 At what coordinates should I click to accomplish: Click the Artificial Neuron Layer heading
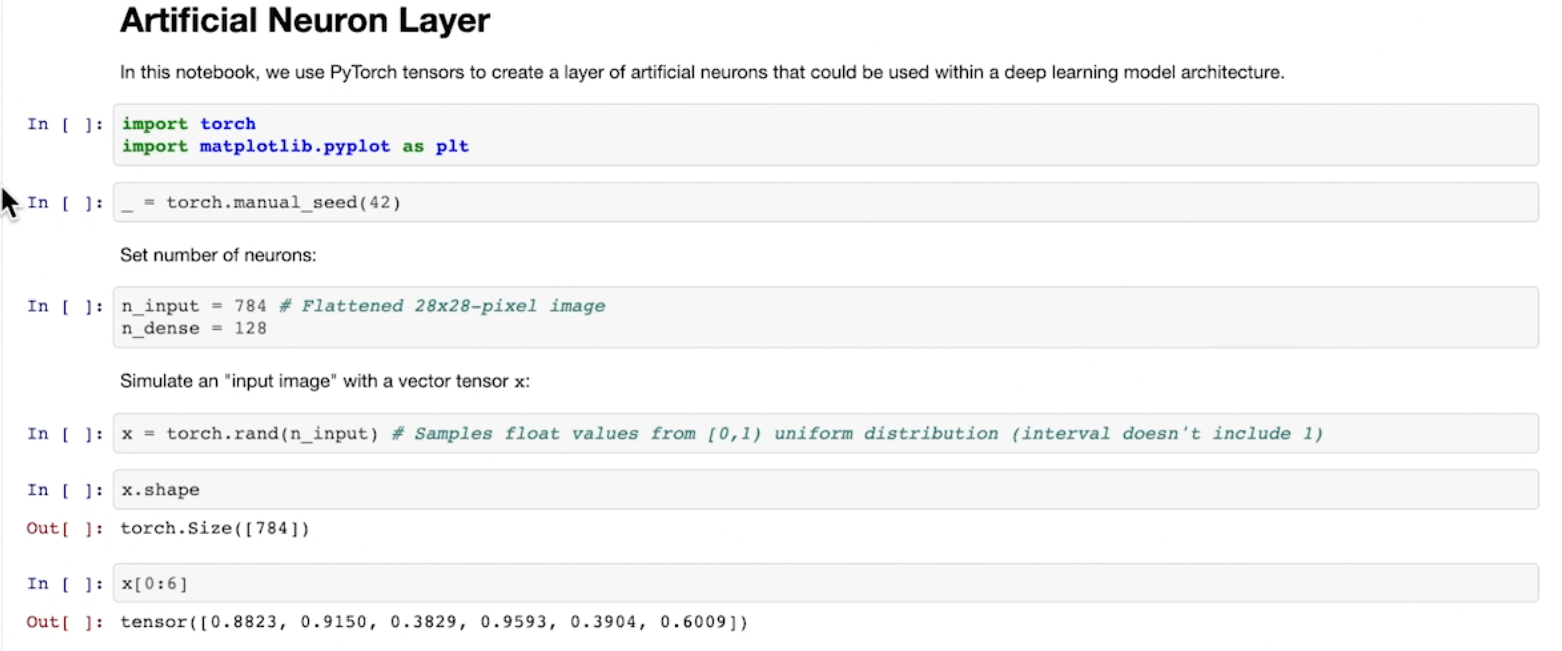(x=304, y=21)
